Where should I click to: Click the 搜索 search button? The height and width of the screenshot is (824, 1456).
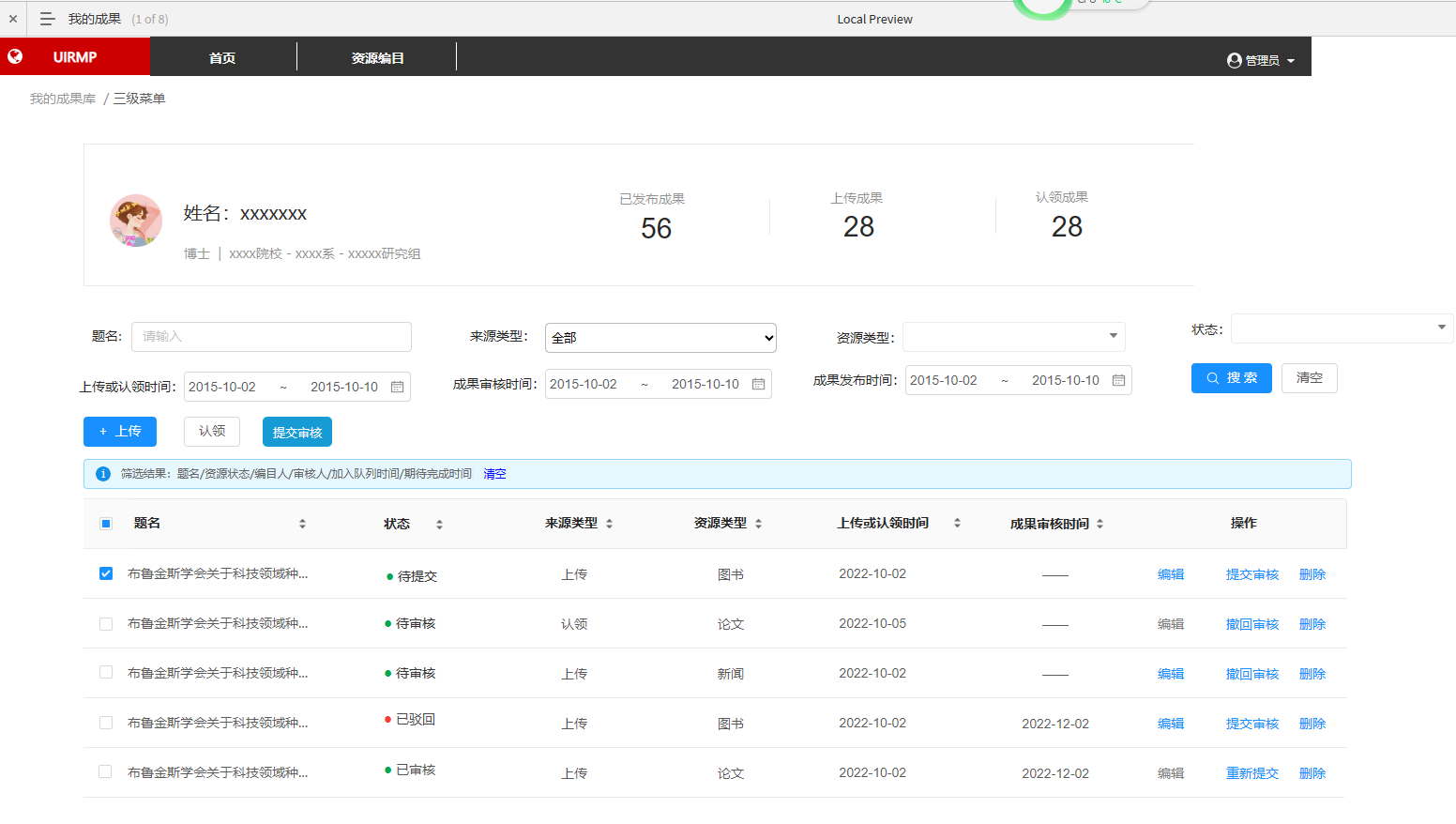tap(1232, 378)
